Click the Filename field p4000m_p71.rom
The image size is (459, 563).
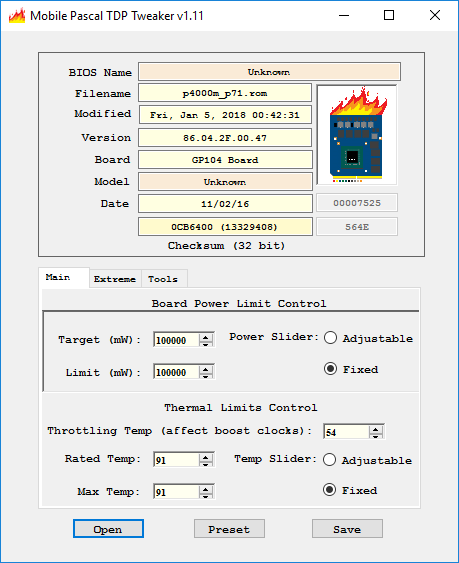coord(225,93)
